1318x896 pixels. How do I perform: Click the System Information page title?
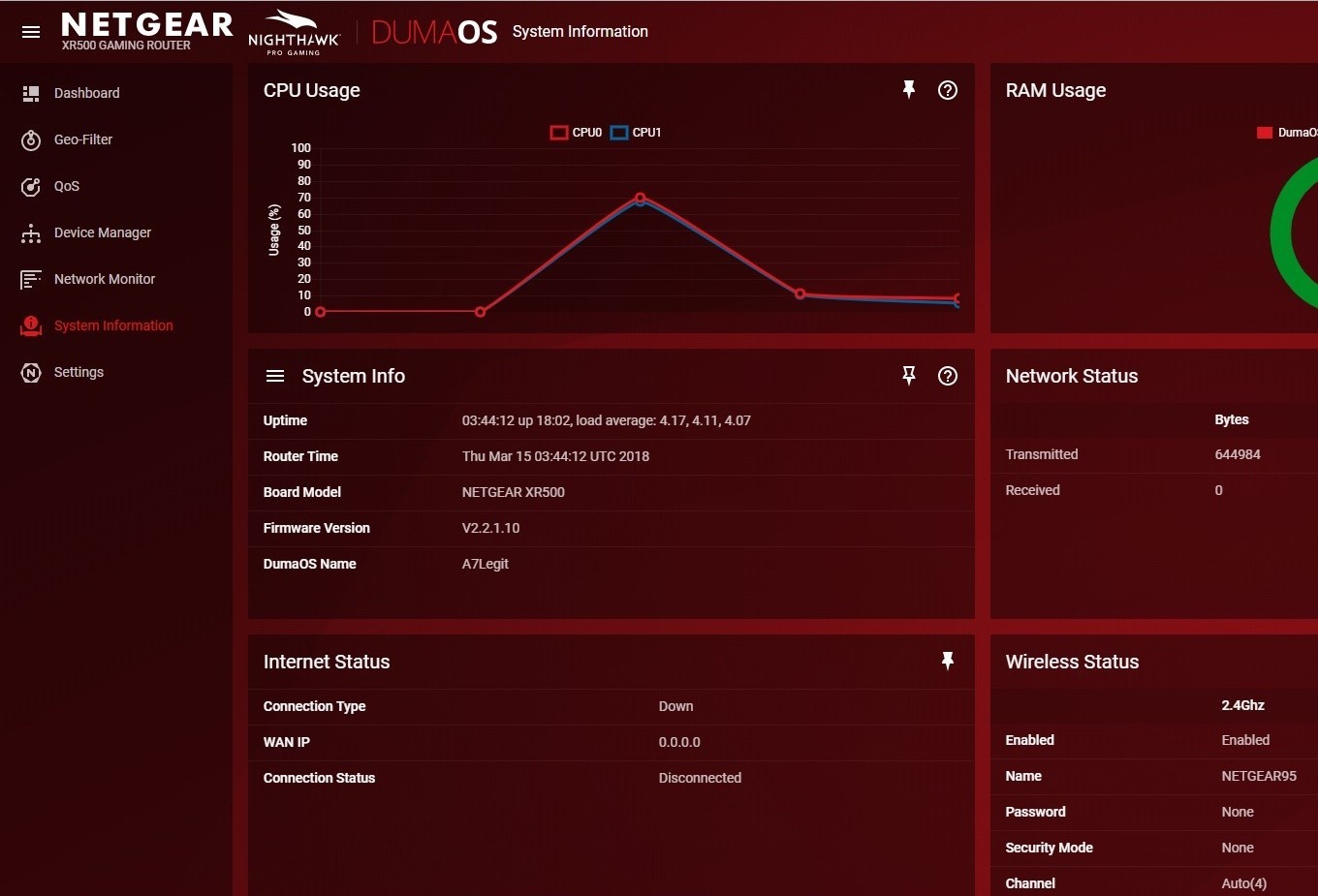[581, 31]
